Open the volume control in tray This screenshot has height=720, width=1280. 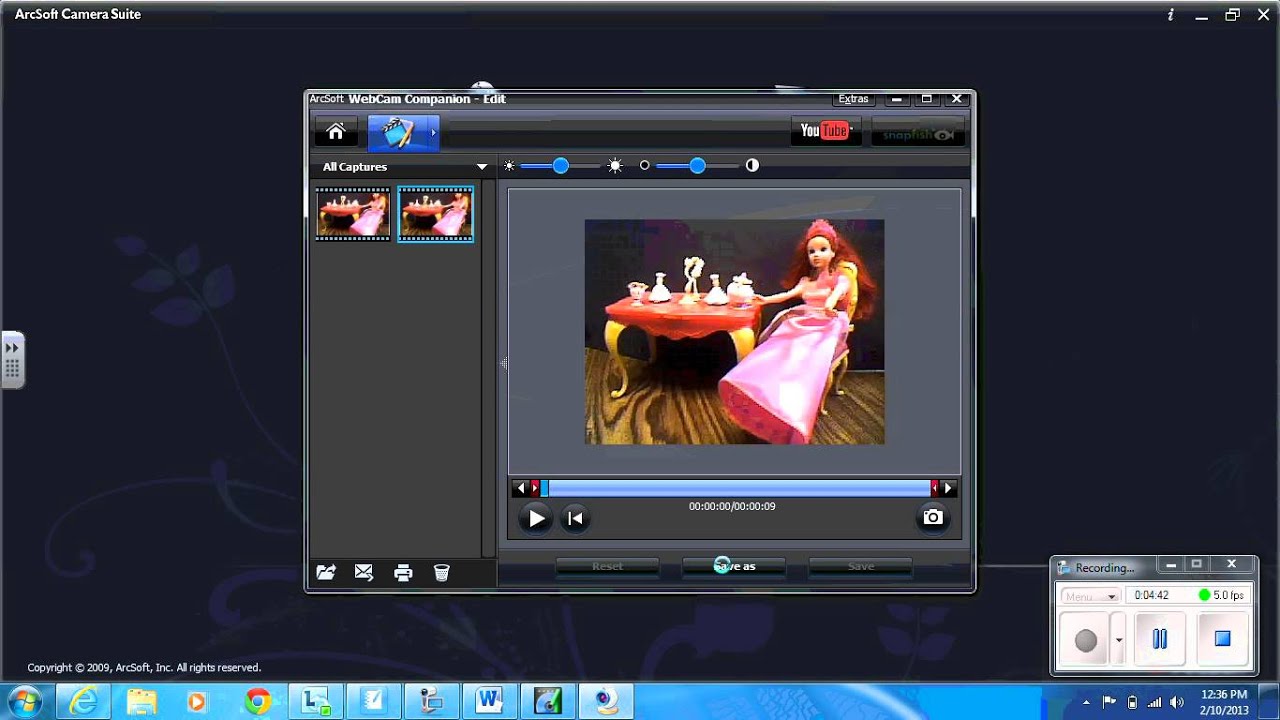point(1178,702)
